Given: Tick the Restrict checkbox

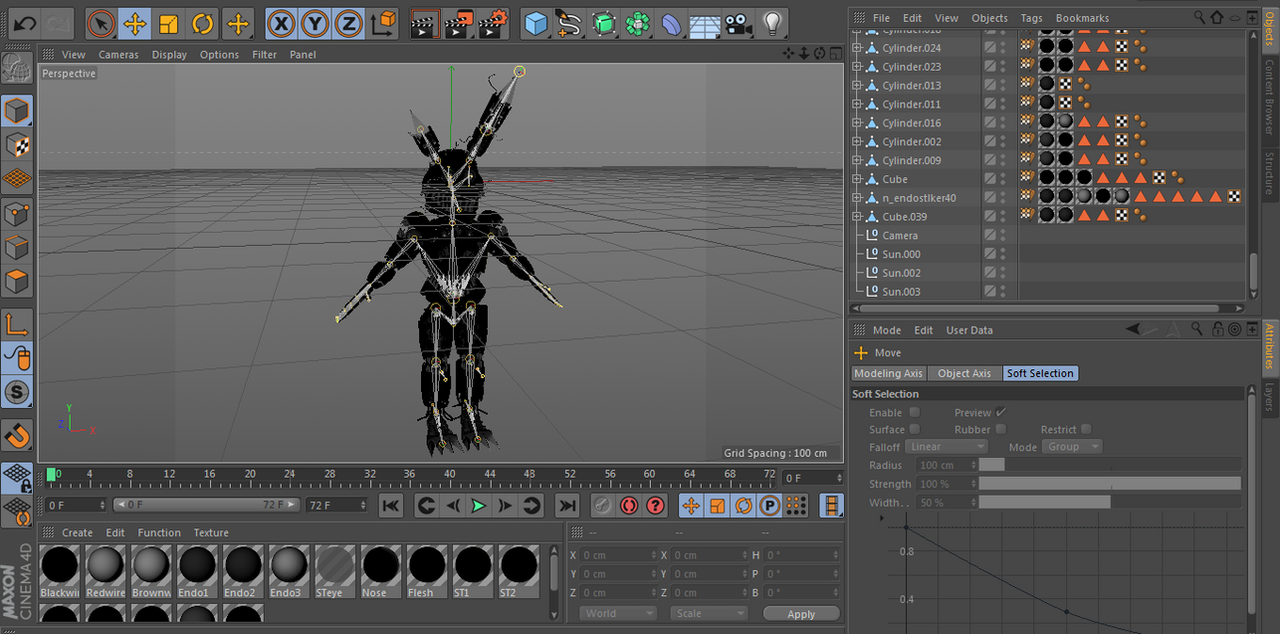Looking at the screenshot, I should (1086, 429).
